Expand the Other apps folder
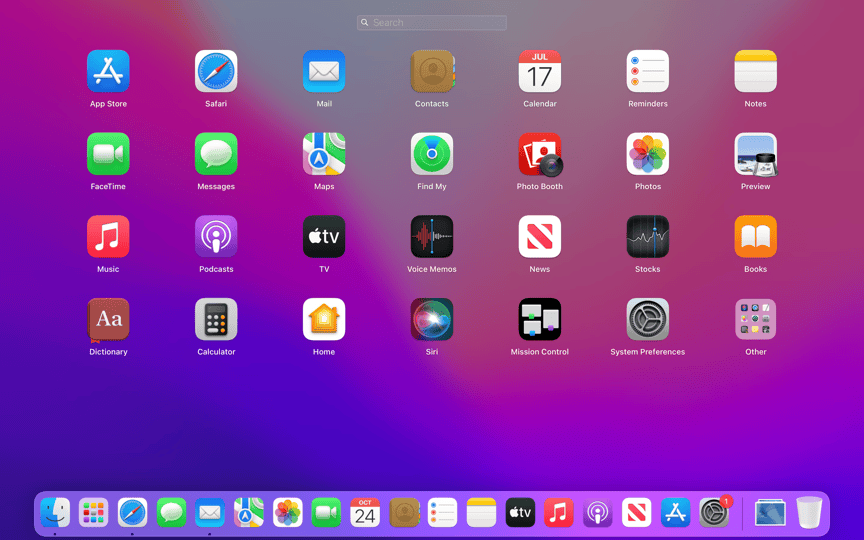864x540 pixels. tap(755, 320)
